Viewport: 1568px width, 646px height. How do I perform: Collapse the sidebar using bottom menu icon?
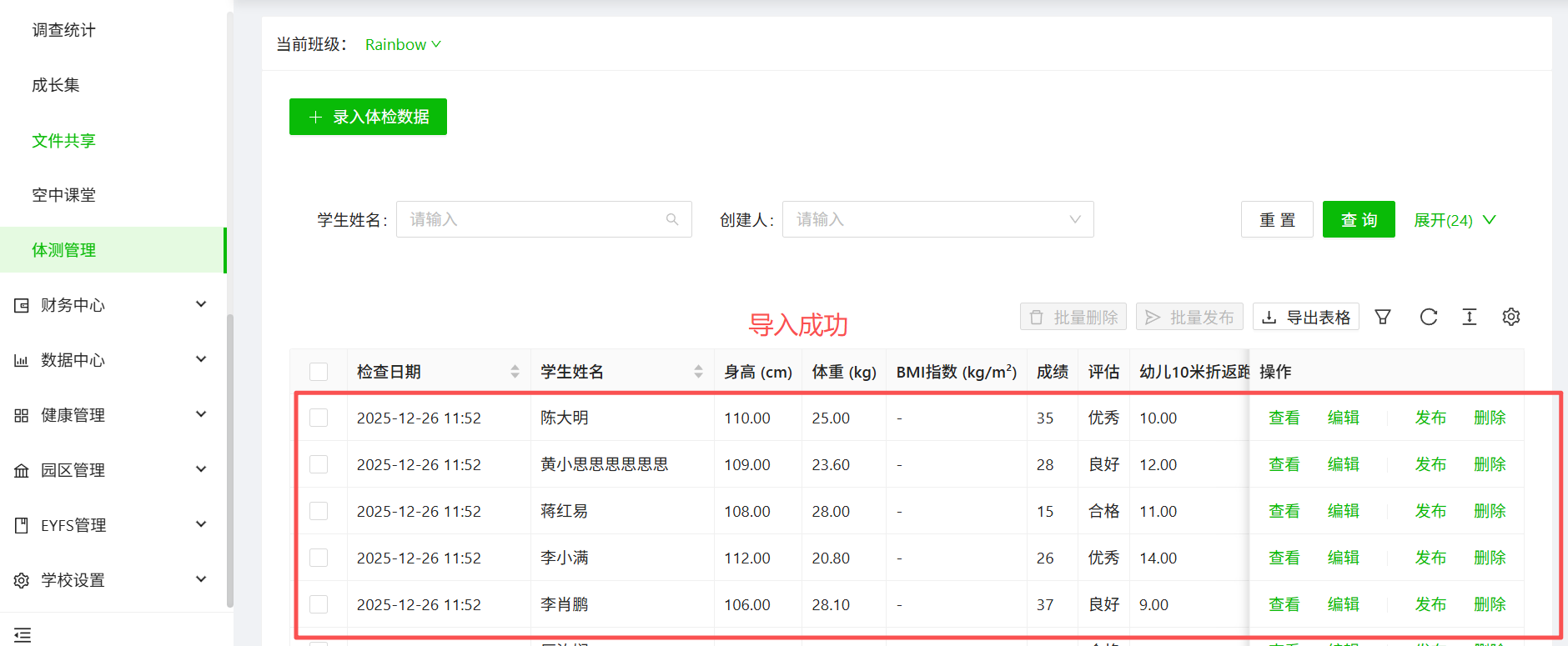pyautogui.click(x=23, y=635)
